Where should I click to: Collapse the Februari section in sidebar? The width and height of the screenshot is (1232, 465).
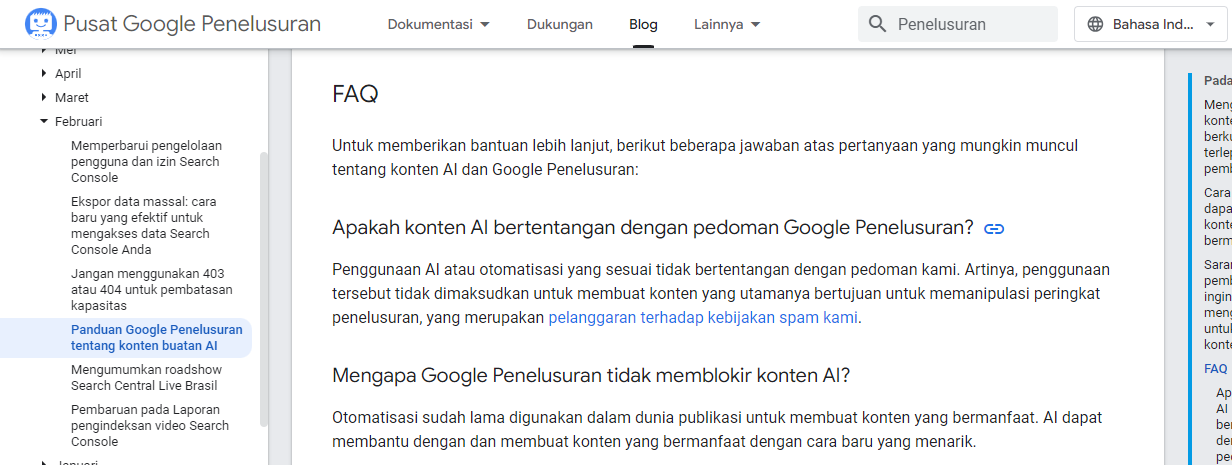(44, 121)
